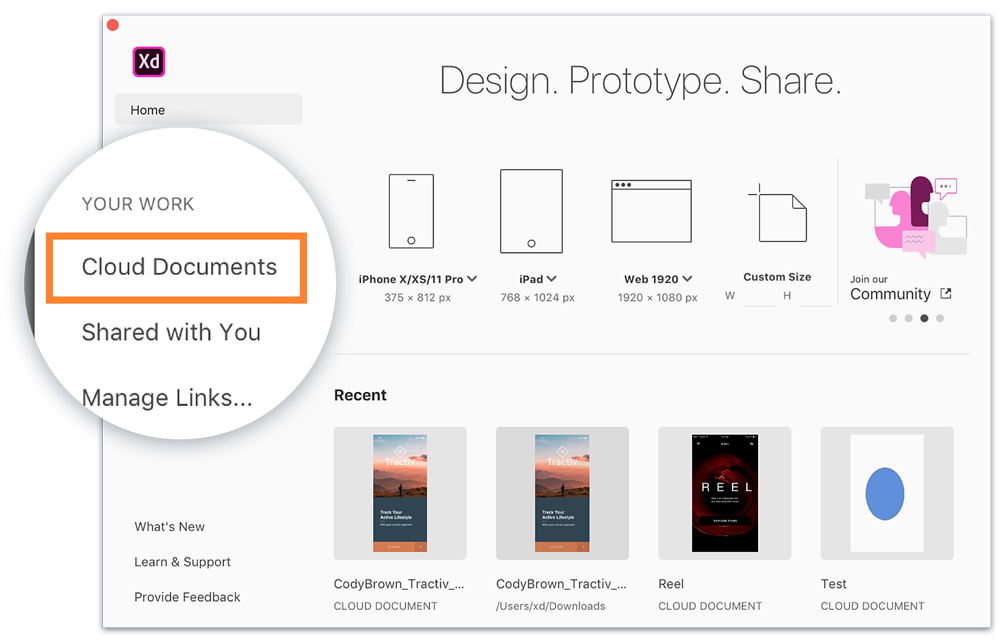Expand the iPad preset dropdown
This screenshot has width=1000, height=641.
click(x=554, y=279)
